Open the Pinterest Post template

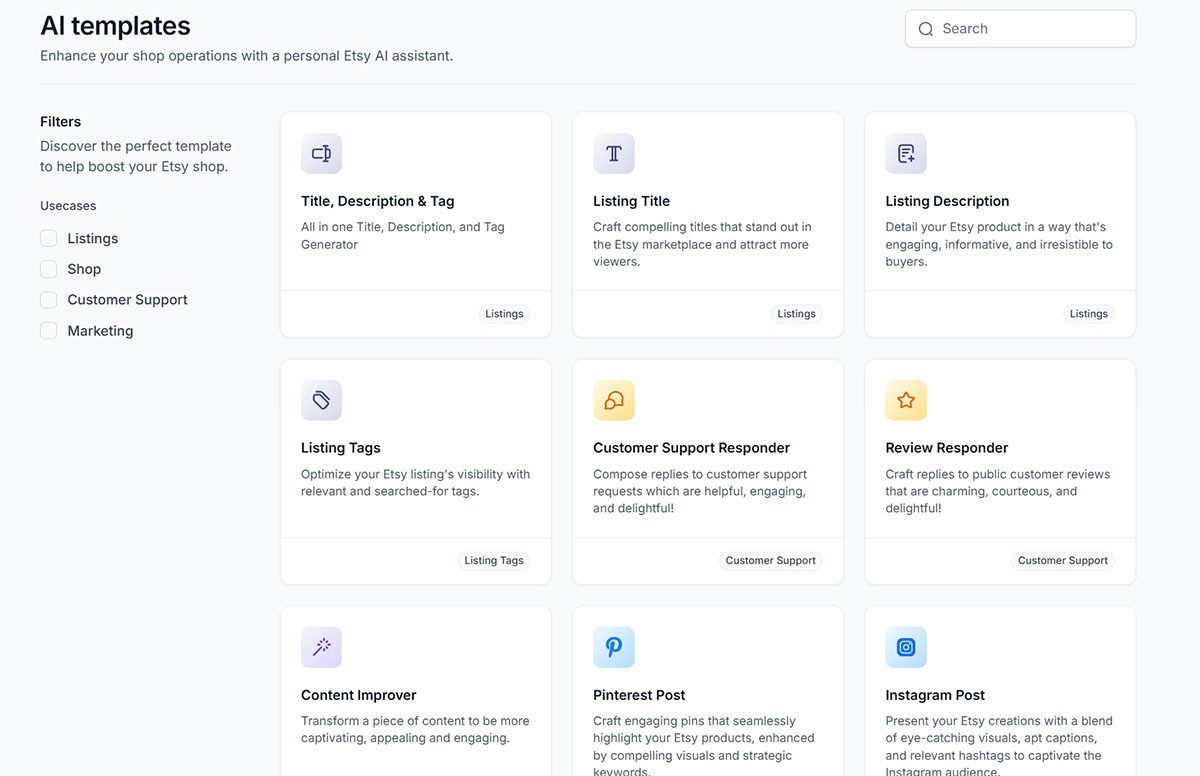coord(639,695)
